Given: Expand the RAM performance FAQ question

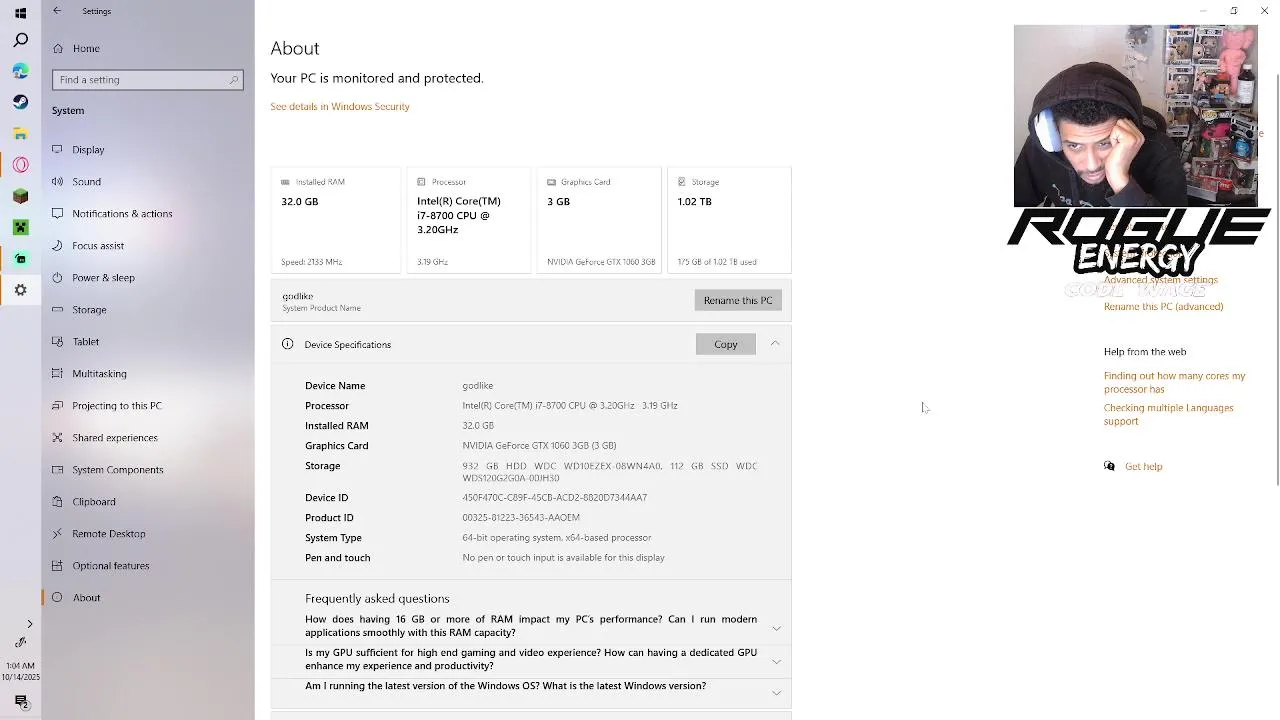Looking at the screenshot, I should pyautogui.click(x=776, y=628).
